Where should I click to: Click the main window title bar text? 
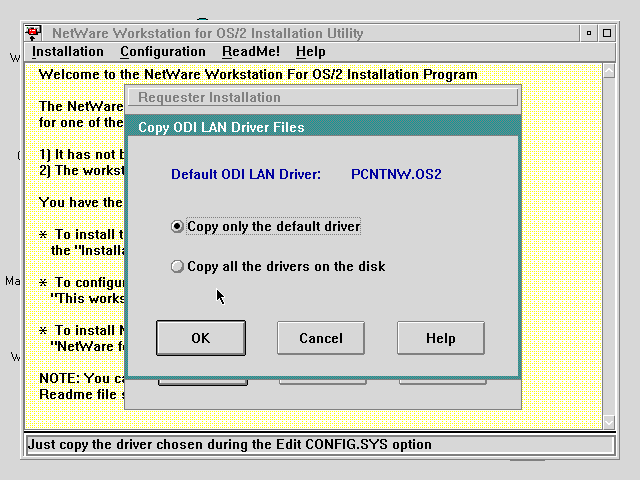tap(207, 33)
